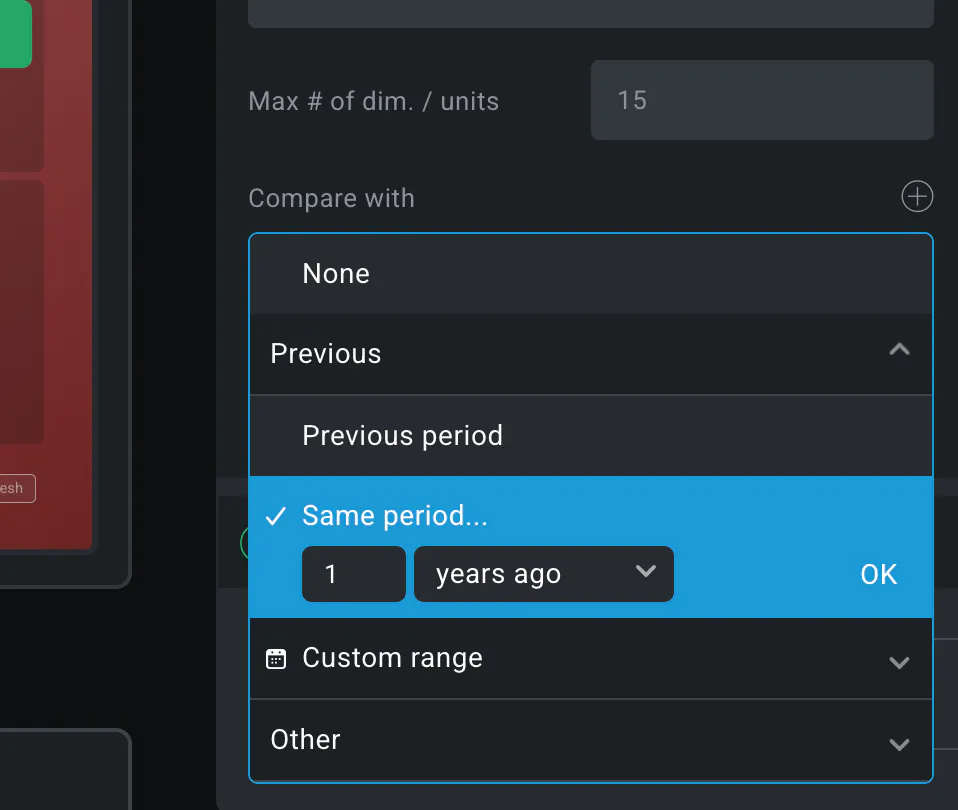
Task: Expand Custom range with its chevron arrow
Action: point(899,662)
